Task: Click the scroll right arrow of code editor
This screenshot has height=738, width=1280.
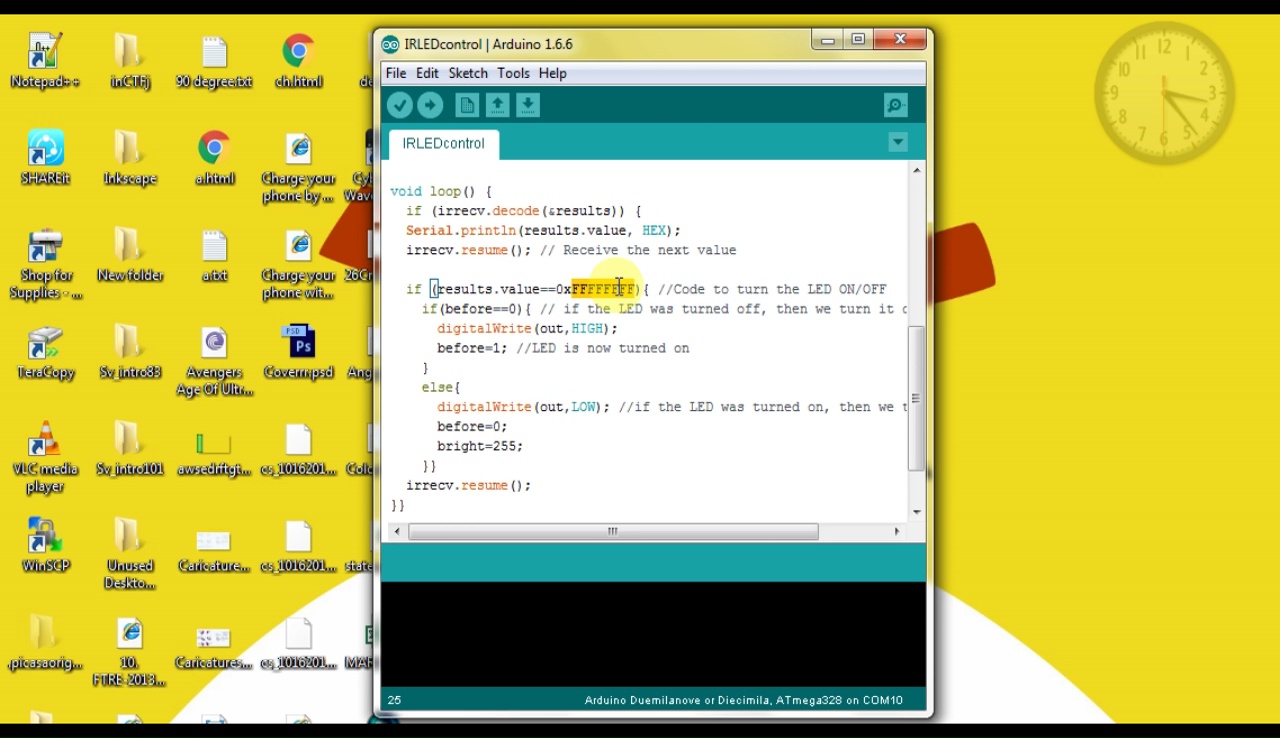Action: (x=896, y=532)
